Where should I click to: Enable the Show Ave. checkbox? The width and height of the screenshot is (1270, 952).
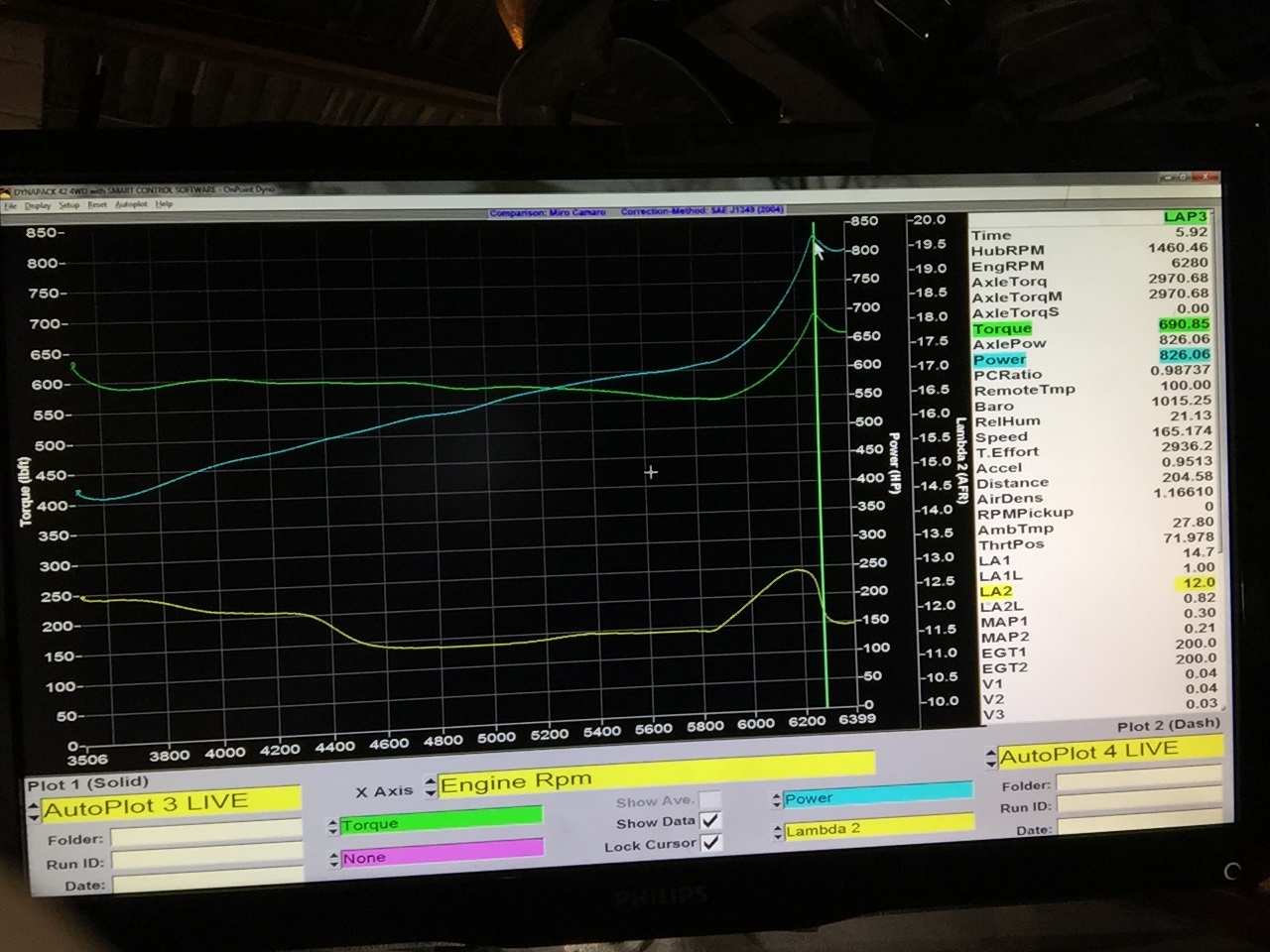[x=710, y=799]
